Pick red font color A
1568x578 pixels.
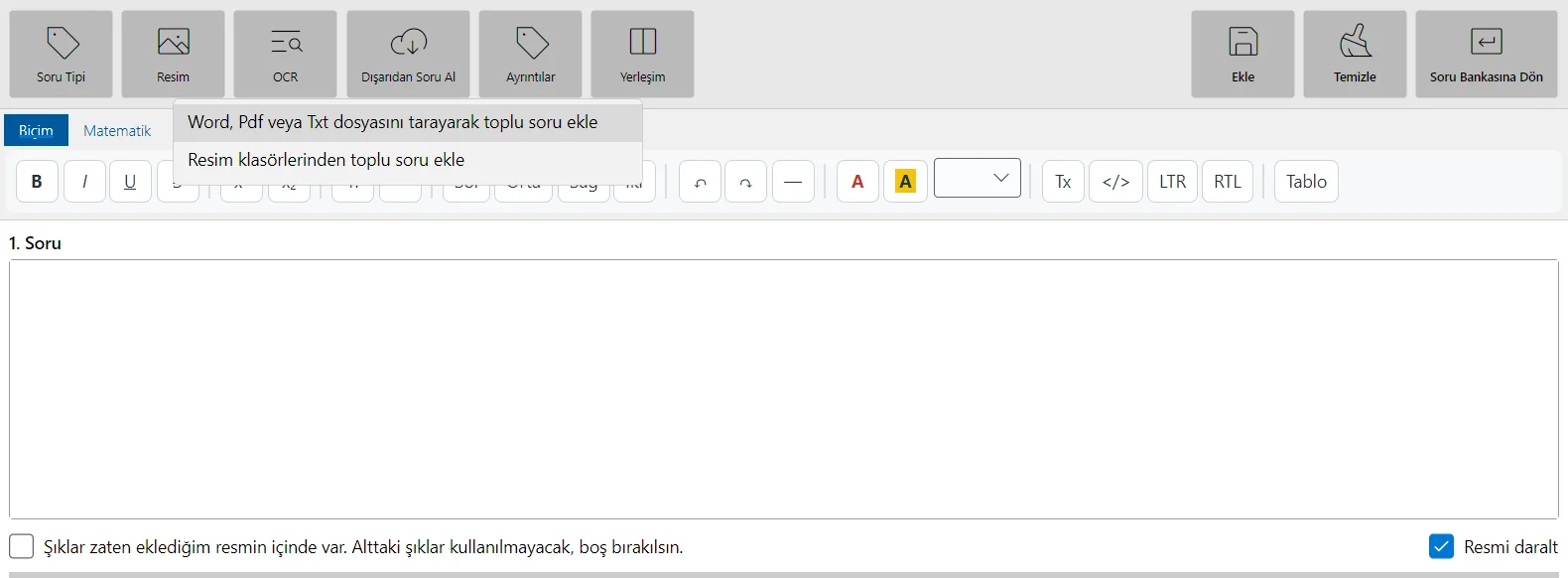pyautogui.click(x=857, y=182)
